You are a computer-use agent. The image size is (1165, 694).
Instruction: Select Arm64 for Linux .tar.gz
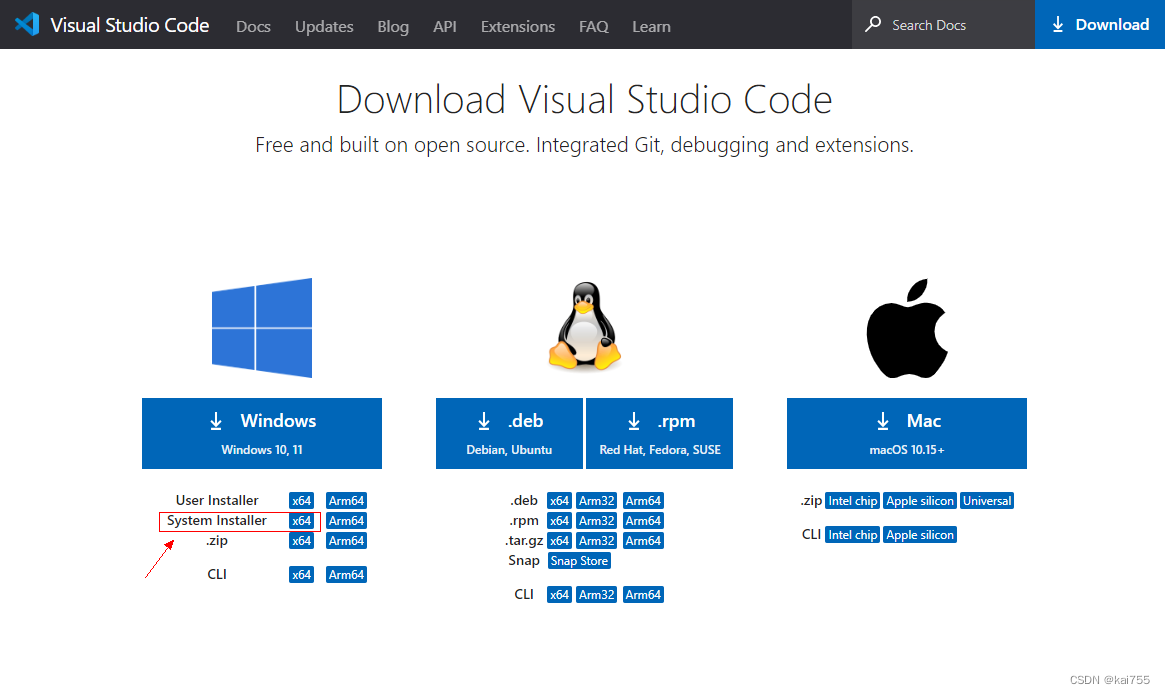point(643,541)
